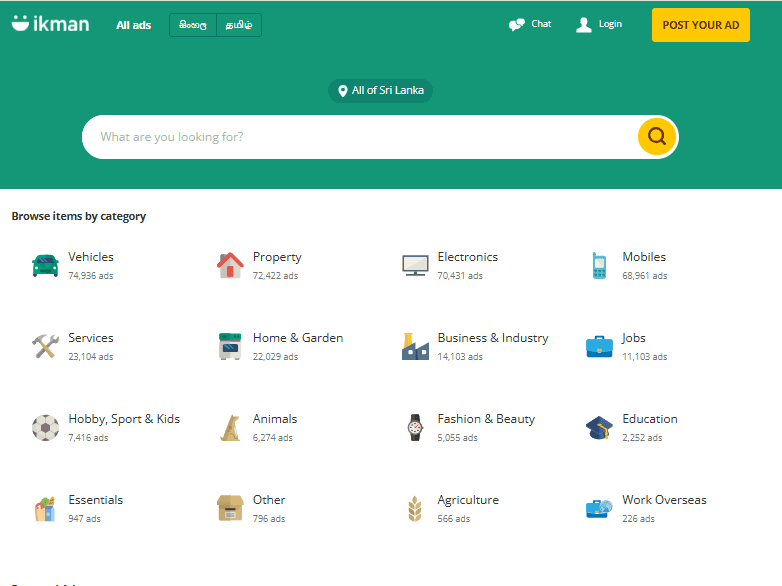Open the Work Overseas category link
This screenshot has height=586, width=782.
664,500
